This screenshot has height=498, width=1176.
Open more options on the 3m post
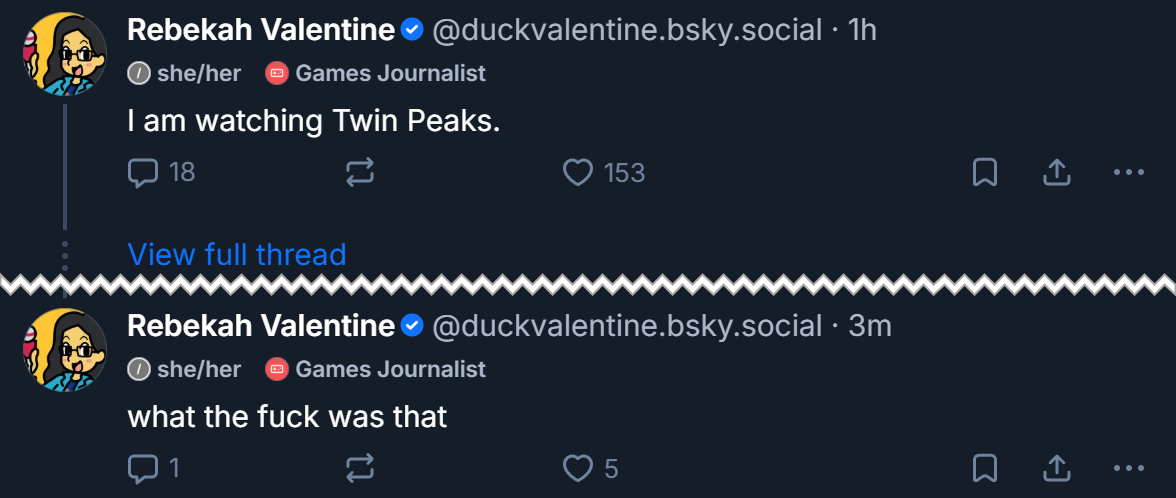pyautogui.click(x=1128, y=468)
